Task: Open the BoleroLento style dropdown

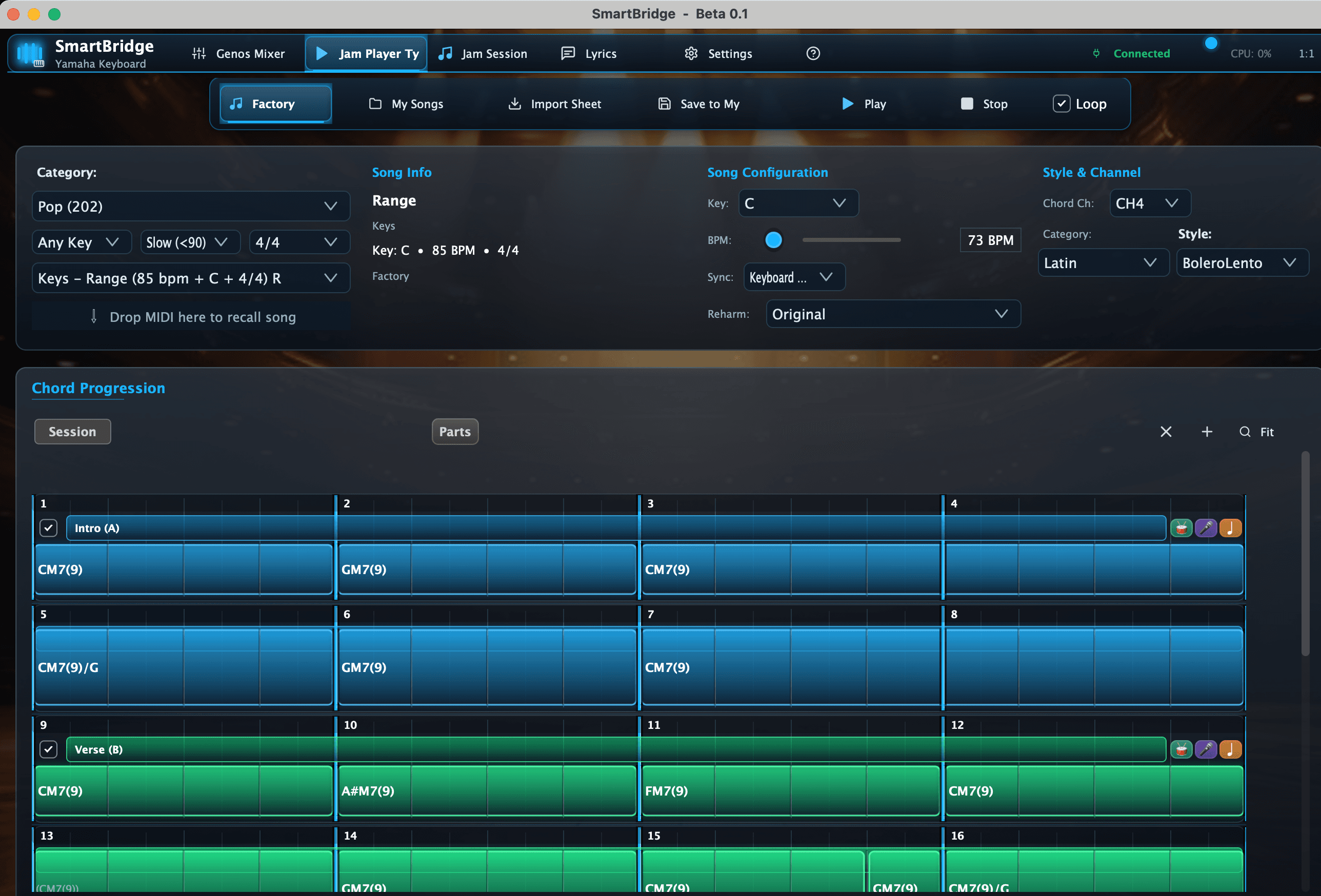Action: tap(1242, 263)
